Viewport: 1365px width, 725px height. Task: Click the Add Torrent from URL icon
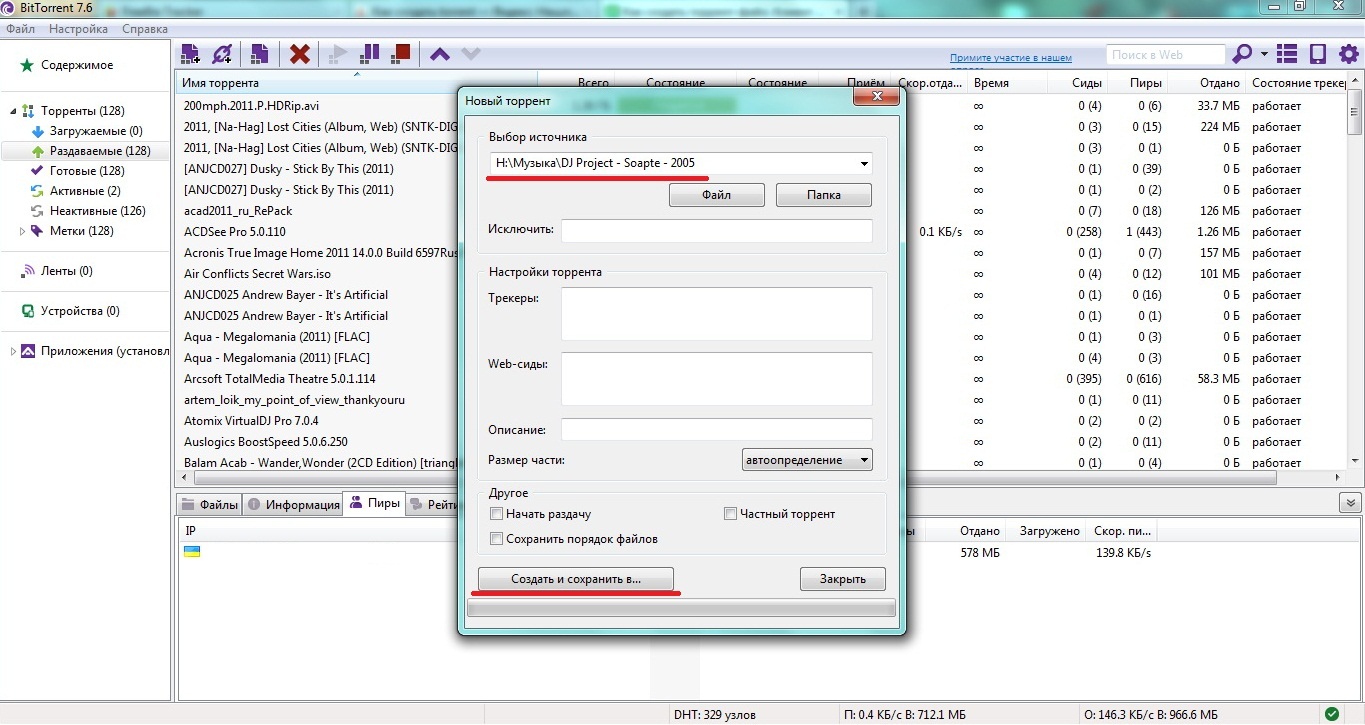(222, 54)
